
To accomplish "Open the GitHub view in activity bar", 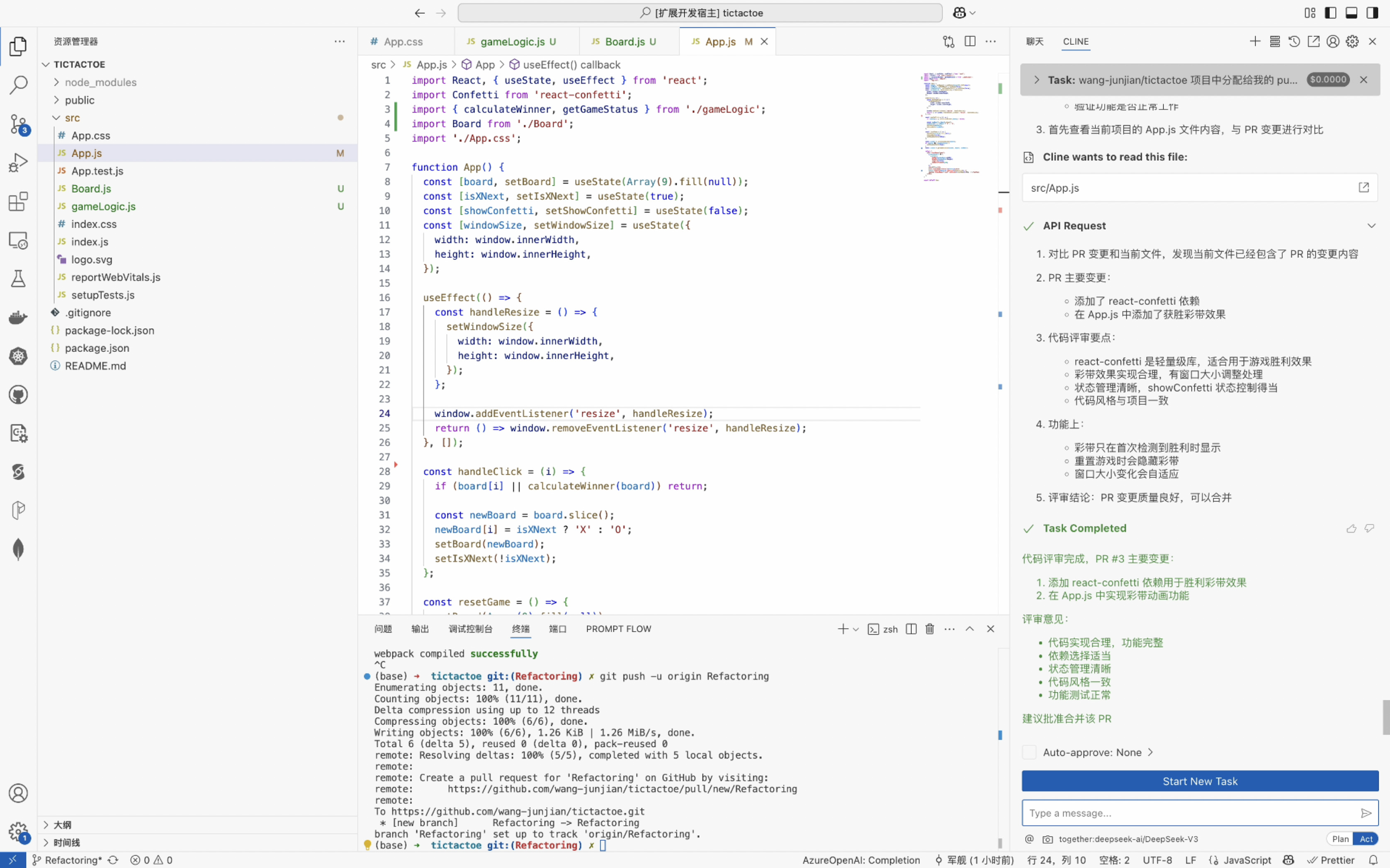I will [x=18, y=395].
